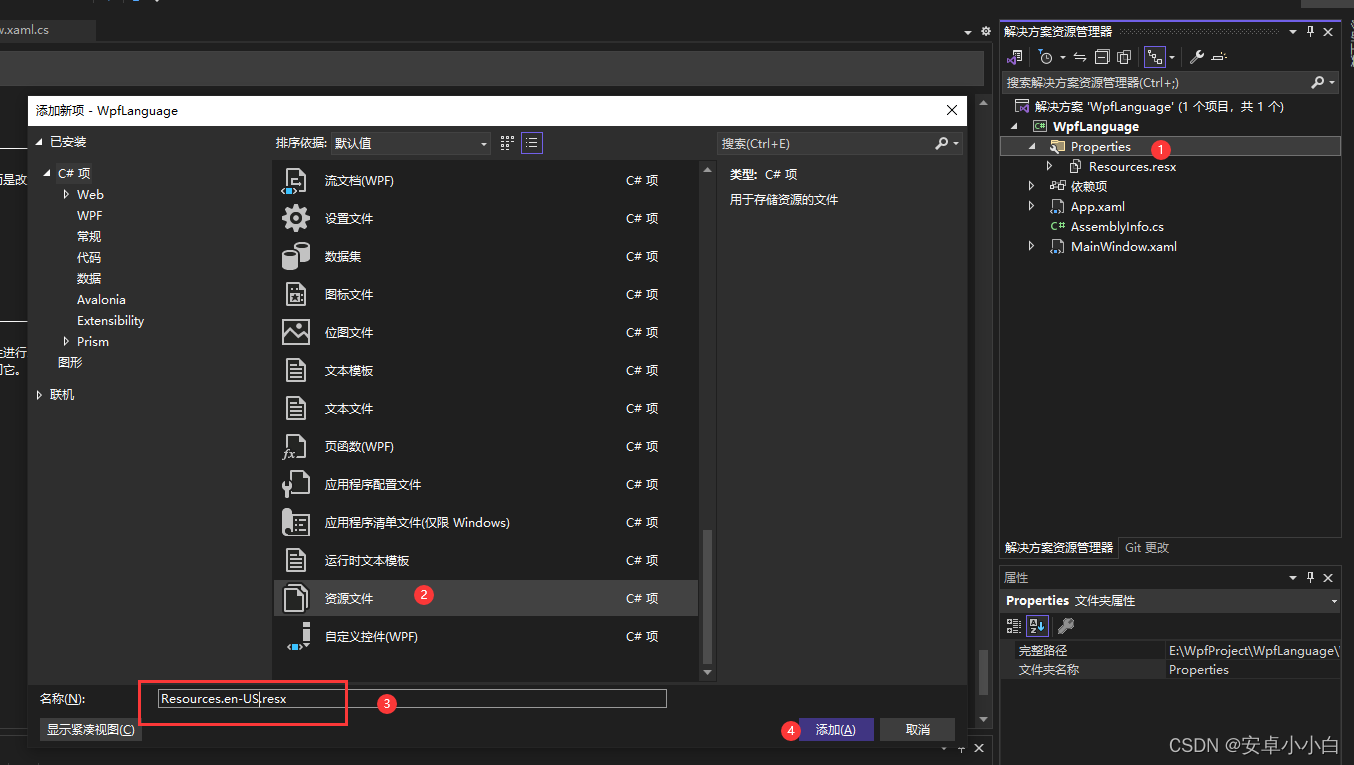
Task: Expand the Web category node
Action: [66, 194]
